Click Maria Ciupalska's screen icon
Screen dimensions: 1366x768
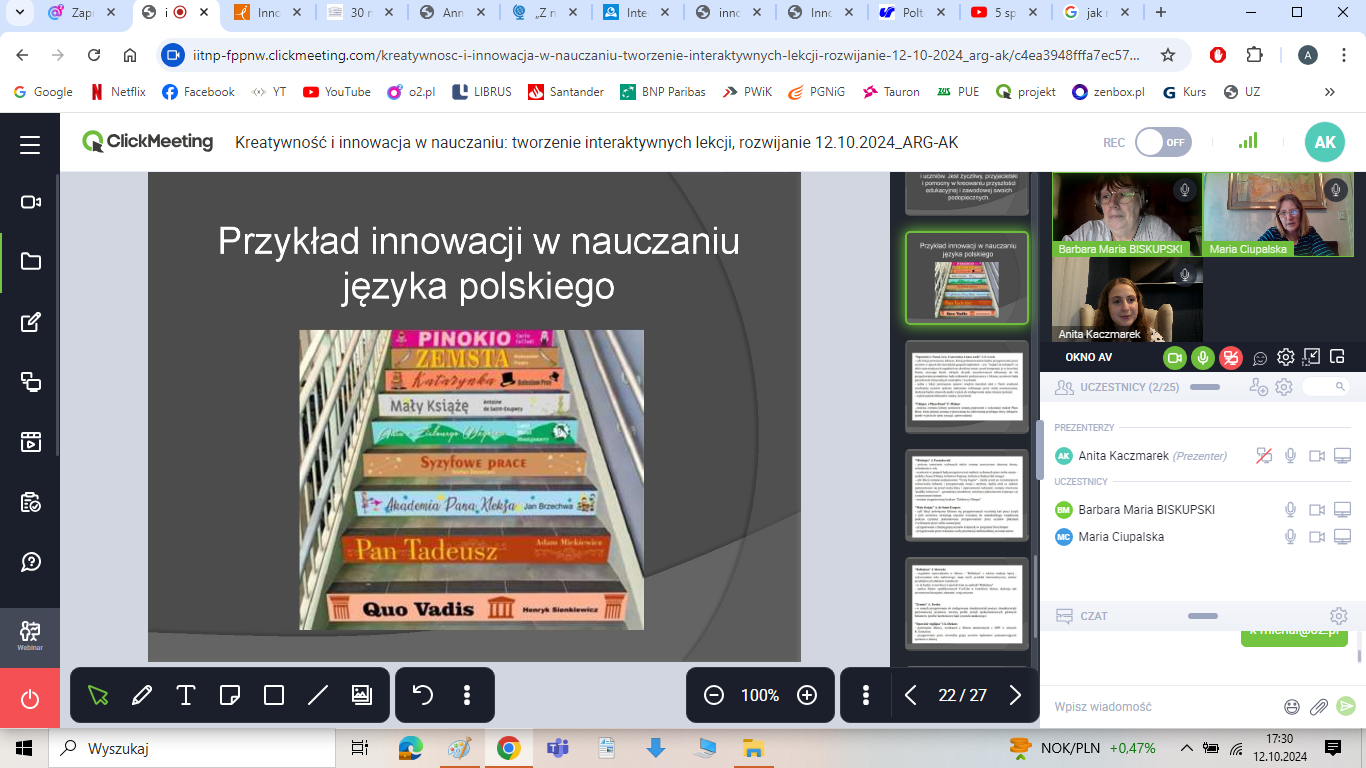[x=1342, y=537]
